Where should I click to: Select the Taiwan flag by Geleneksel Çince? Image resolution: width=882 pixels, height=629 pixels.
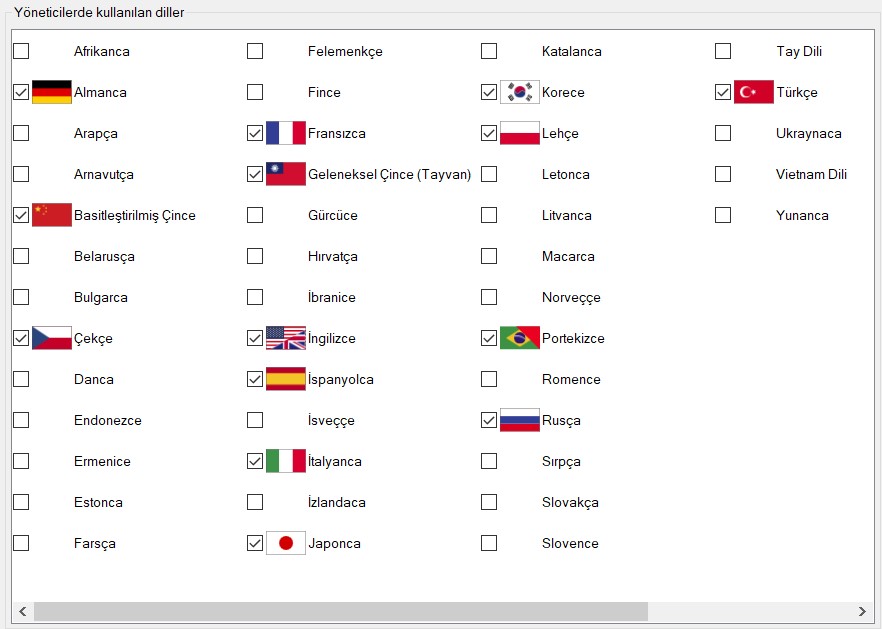[x=286, y=174]
